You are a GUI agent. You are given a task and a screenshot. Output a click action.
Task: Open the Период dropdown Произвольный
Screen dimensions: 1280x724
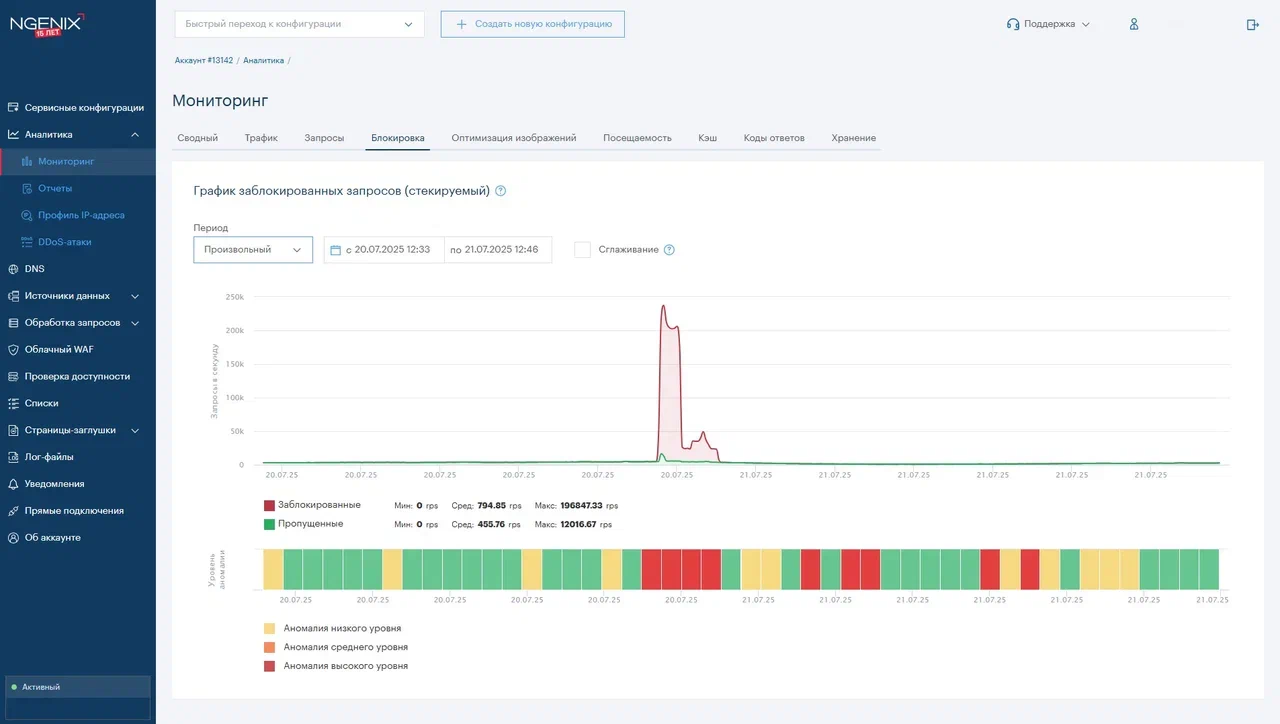[253, 250]
